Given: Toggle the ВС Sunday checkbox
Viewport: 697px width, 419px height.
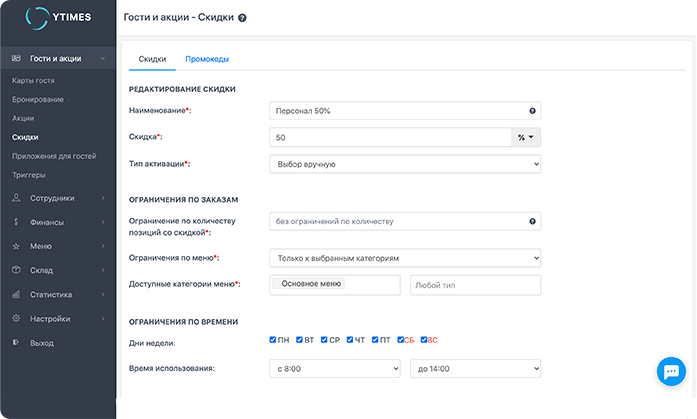Looking at the screenshot, I should coord(425,340).
